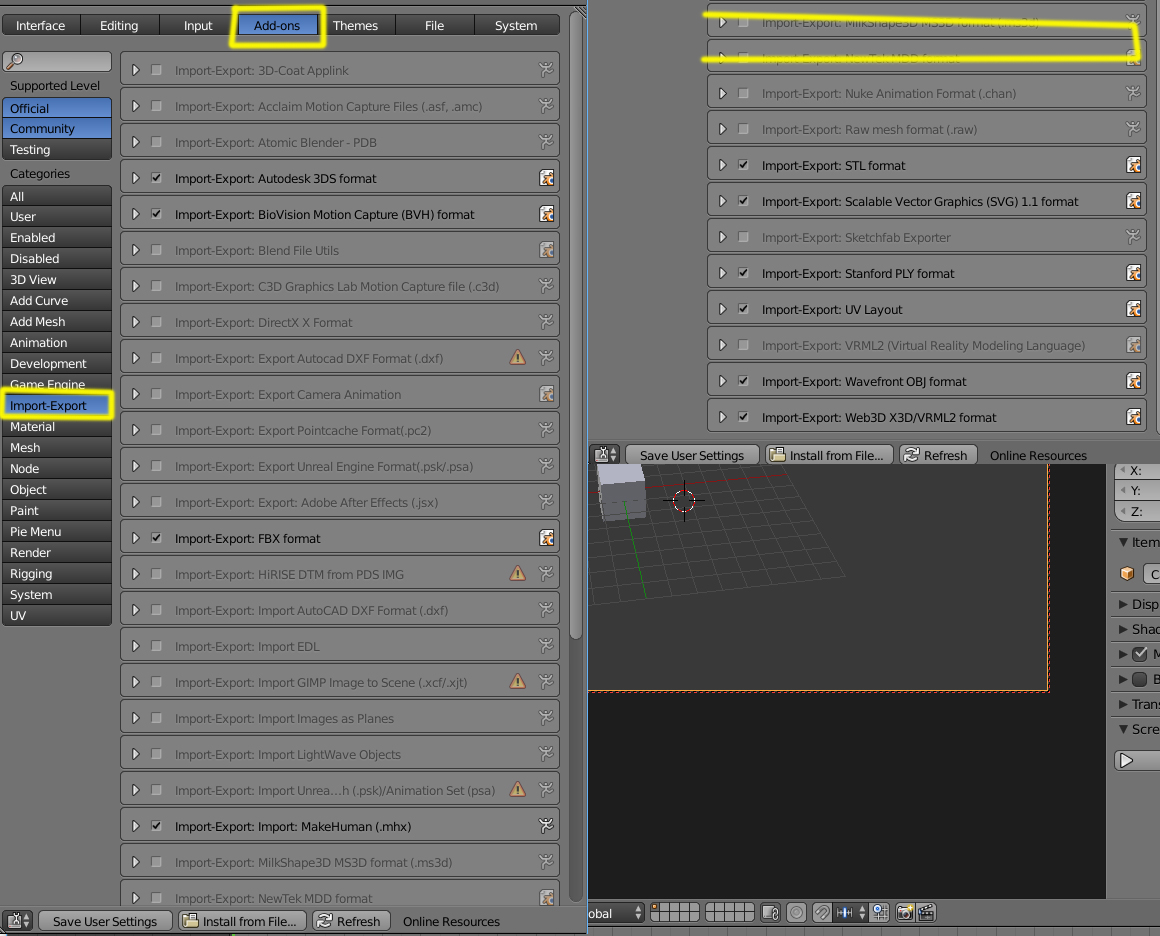Click the Blender support icon on Autodesk 3DS row
This screenshot has width=1160, height=936.
click(x=547, y=178)
